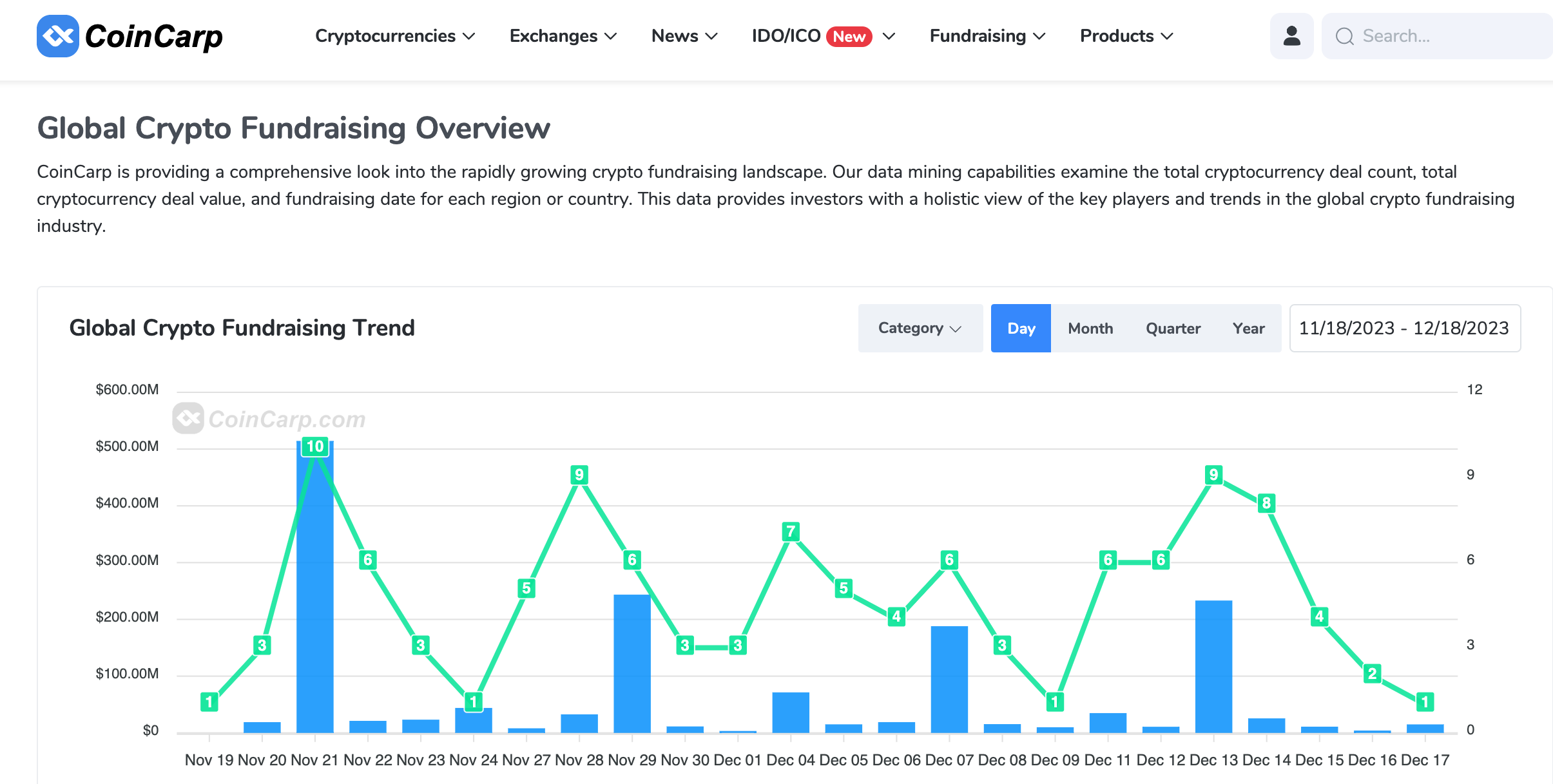Click the Nov 24 deal count marker 1
The height and width of the screenshot is (784, 1553).
[x=474, y=702]
